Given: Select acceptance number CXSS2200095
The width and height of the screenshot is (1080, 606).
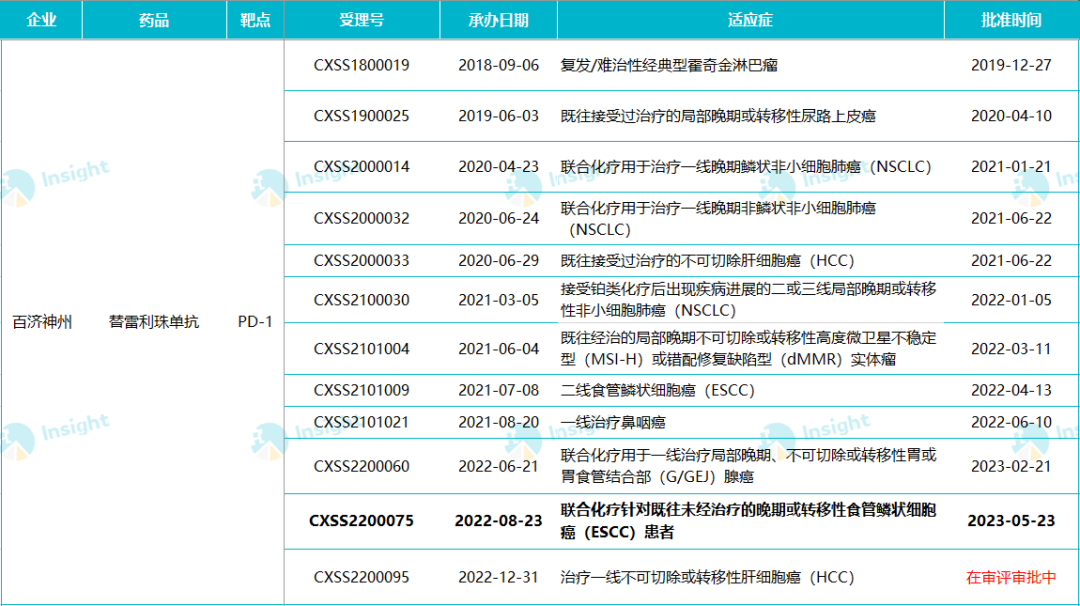Looking at the screenshot, I should click(361, 577).
